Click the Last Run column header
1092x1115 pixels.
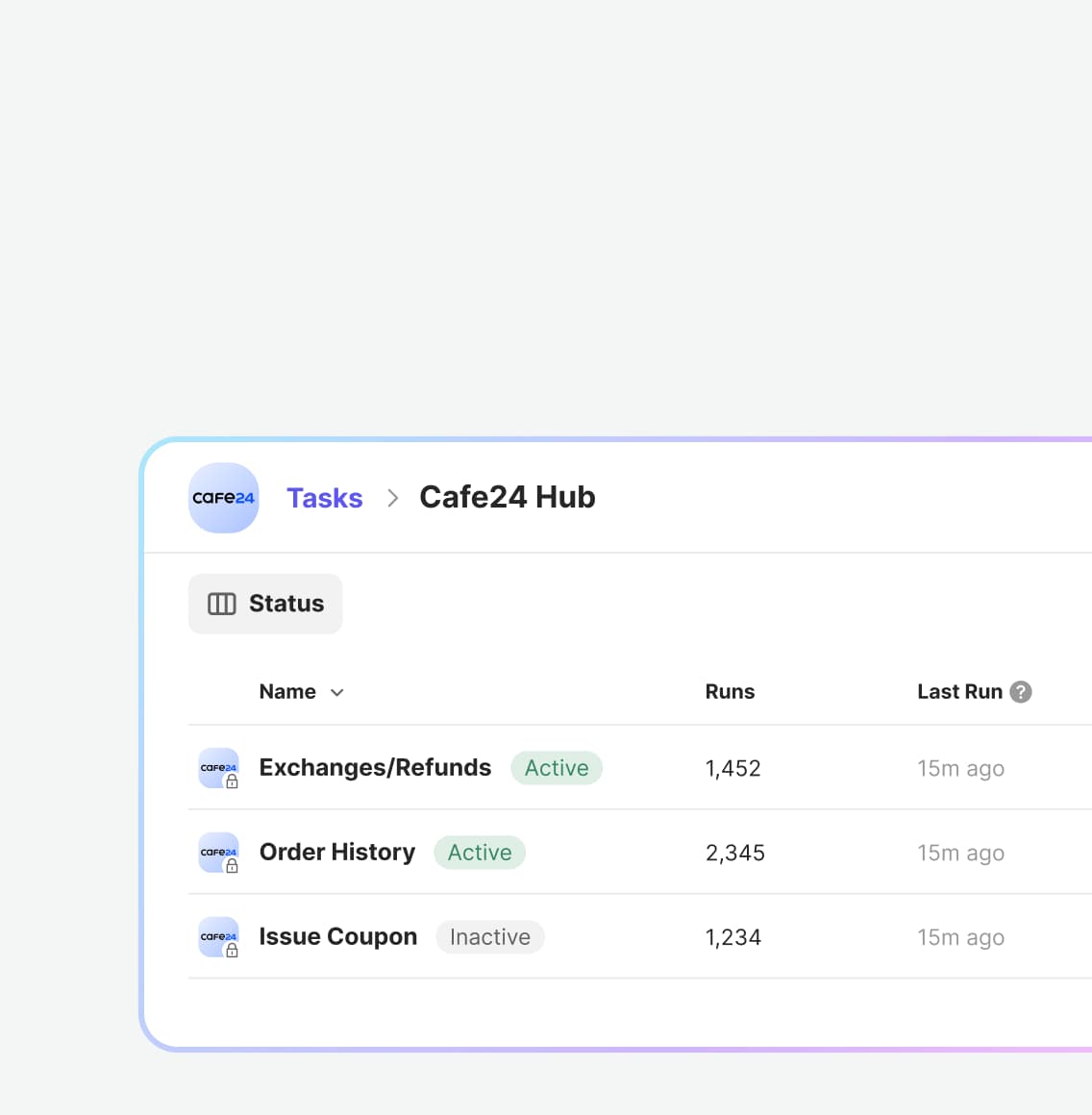point(958,692)
